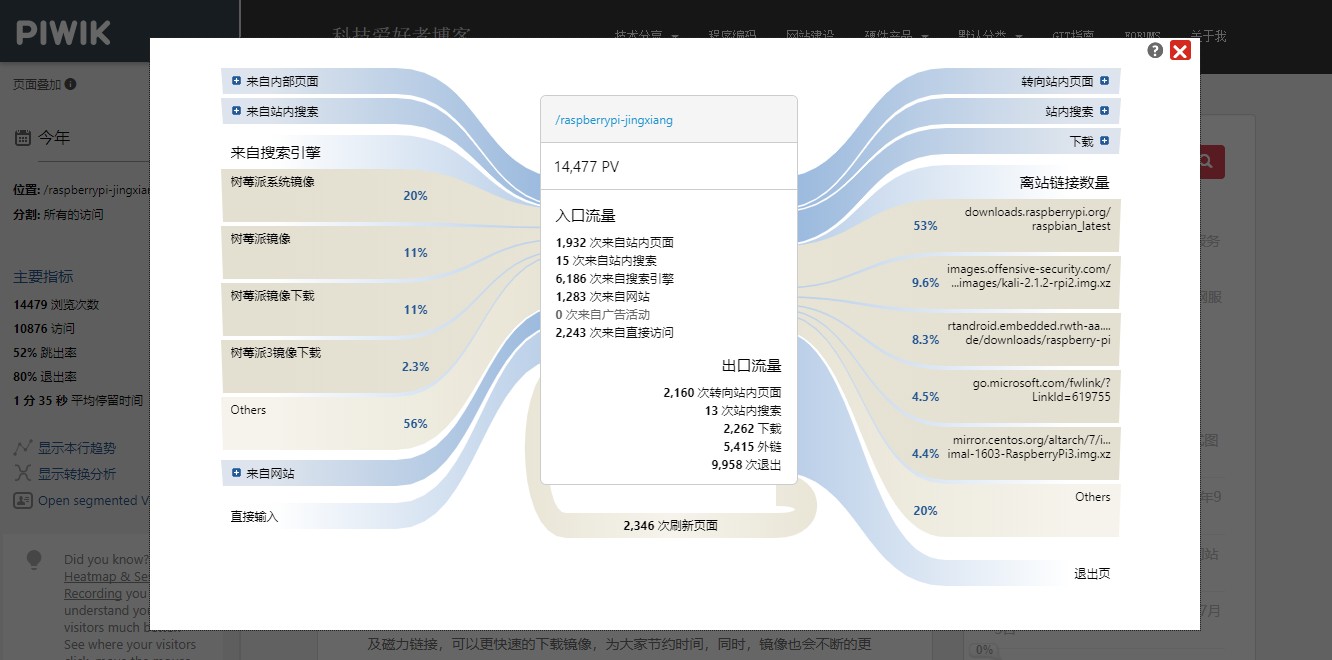Open 关于我 menu in background site
Viewport: 1332px width, 660px height.
point(1209,36)
